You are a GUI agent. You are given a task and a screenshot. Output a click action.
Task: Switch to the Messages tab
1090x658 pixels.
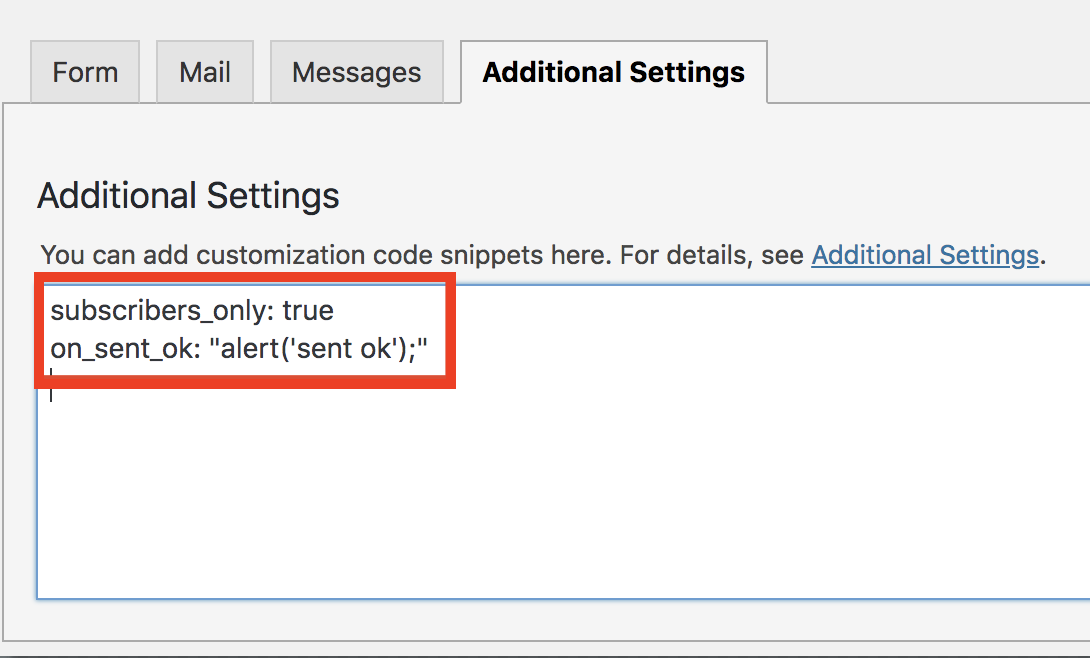(356, 71)
